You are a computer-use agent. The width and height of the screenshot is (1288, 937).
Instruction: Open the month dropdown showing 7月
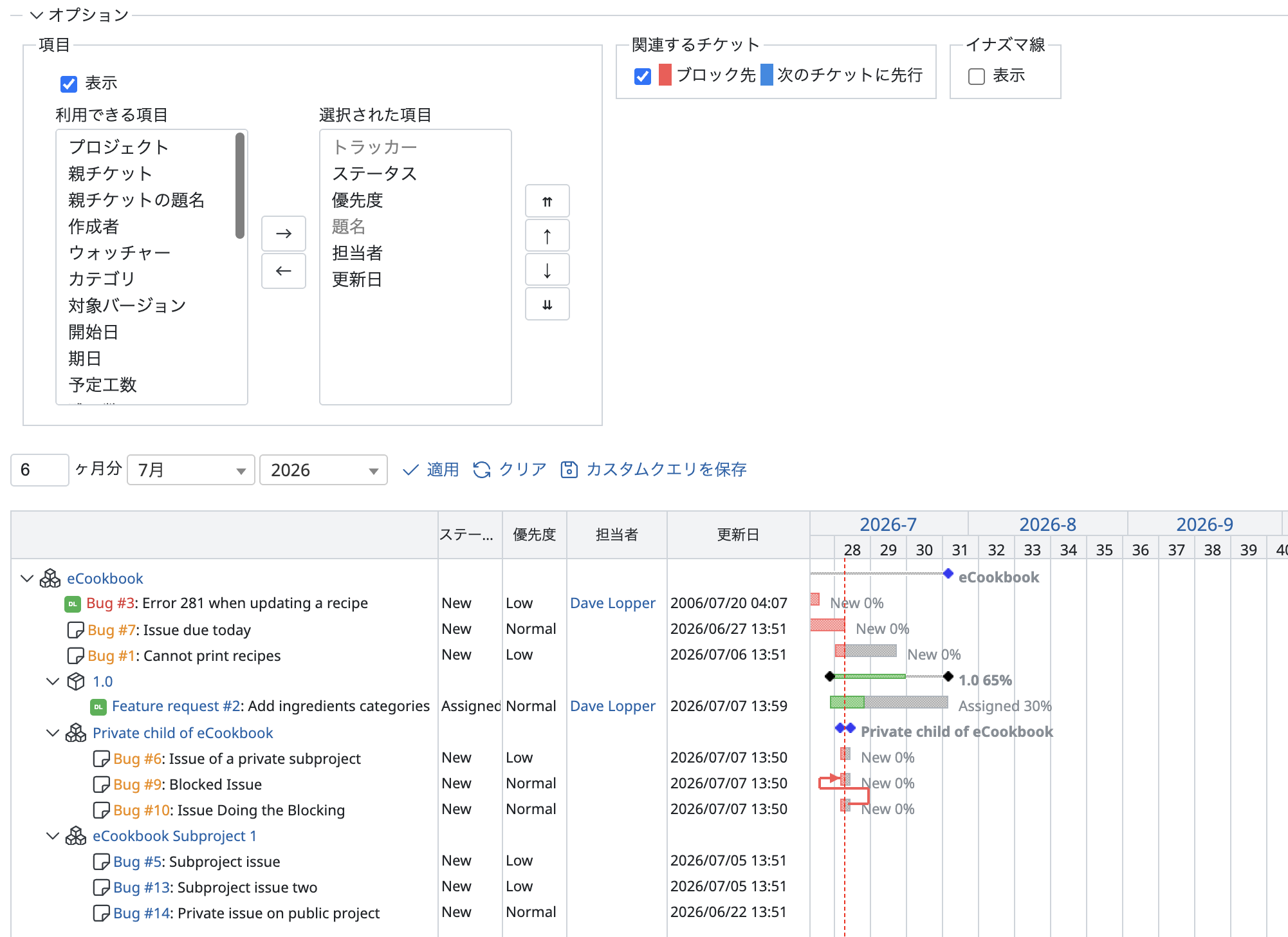tap(191, 470)
